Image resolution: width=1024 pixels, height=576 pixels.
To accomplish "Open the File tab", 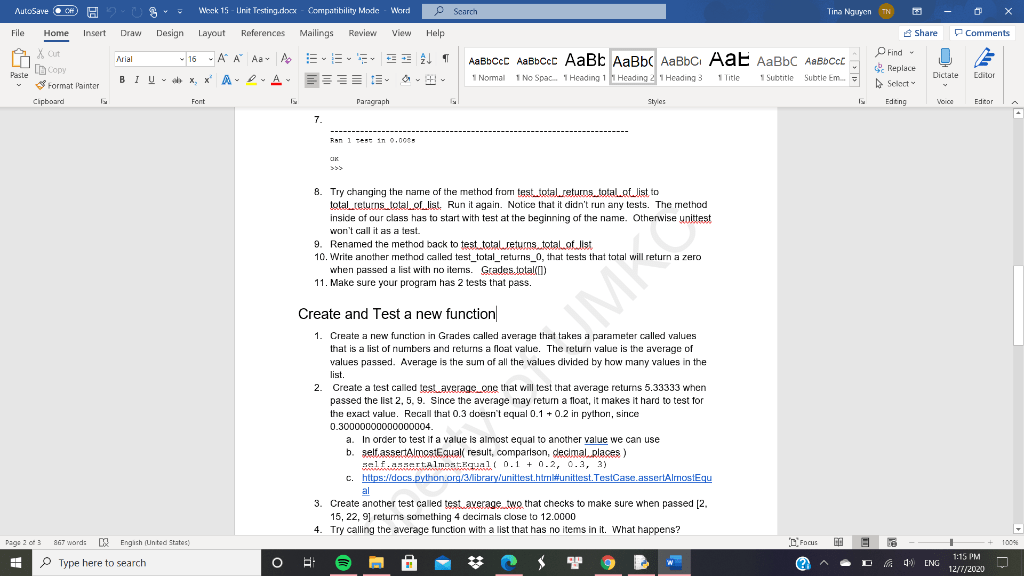I will tap(18, 33).
